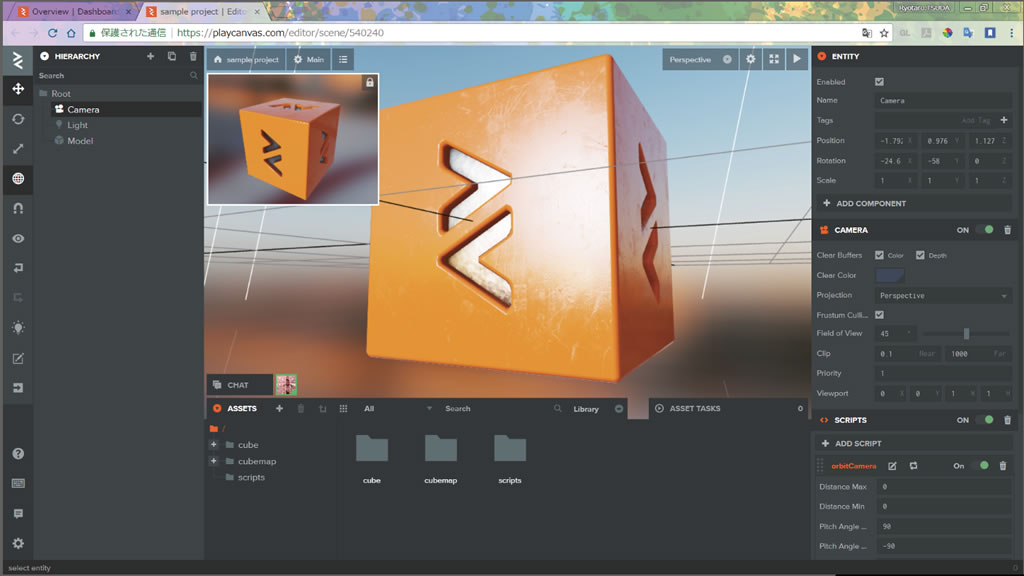Edit the orbitCamera script pencil icon

click(892, 466)
